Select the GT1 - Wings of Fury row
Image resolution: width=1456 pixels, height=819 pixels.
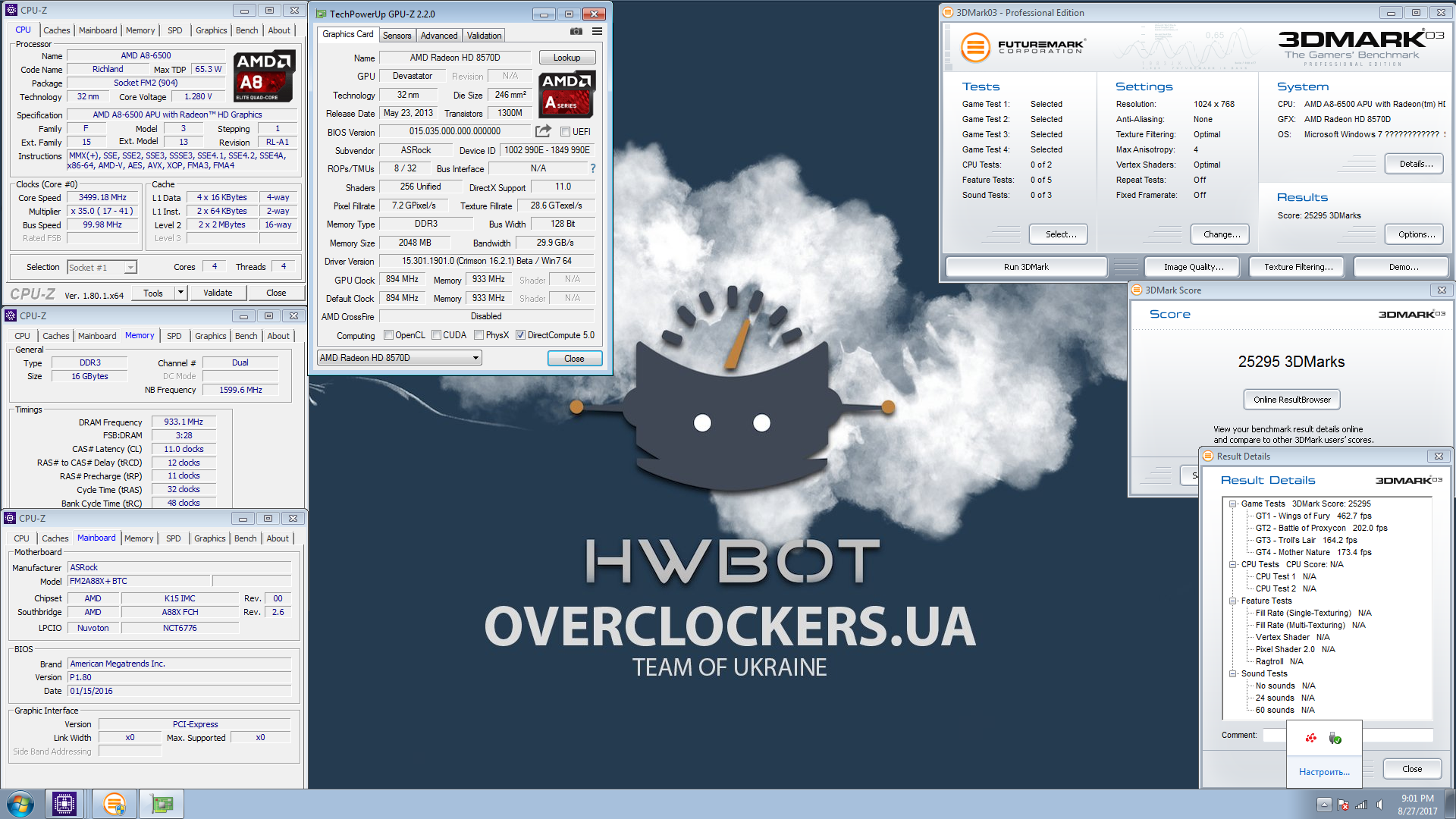(1313, 516)
